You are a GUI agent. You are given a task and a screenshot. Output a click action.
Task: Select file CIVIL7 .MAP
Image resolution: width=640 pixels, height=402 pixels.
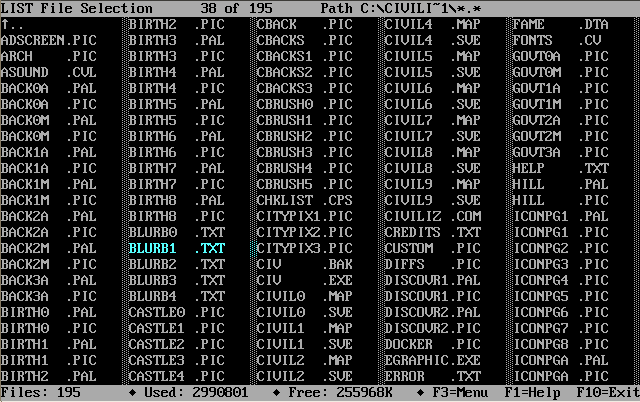433,120
